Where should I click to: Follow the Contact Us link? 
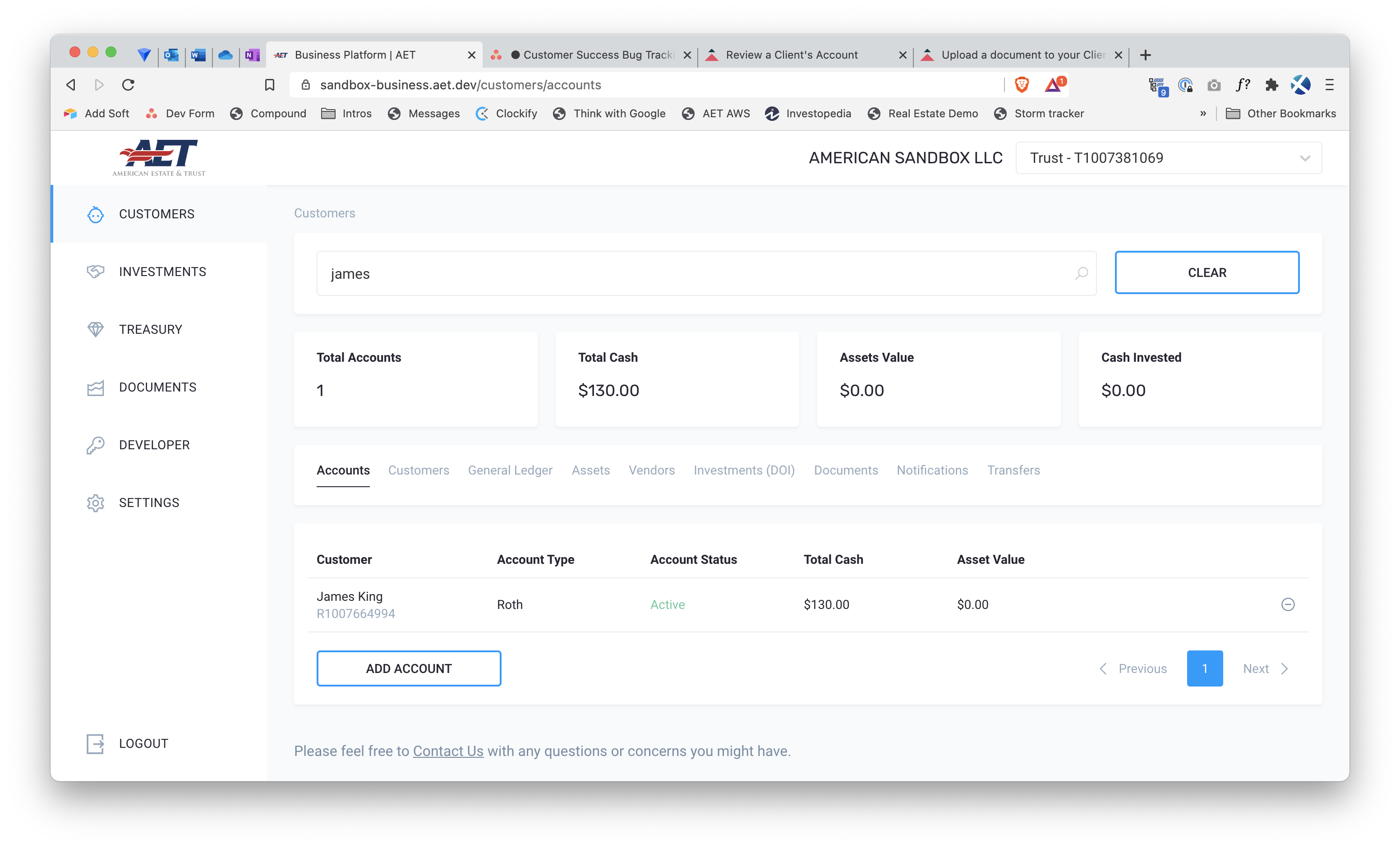(x=448, y=751)
